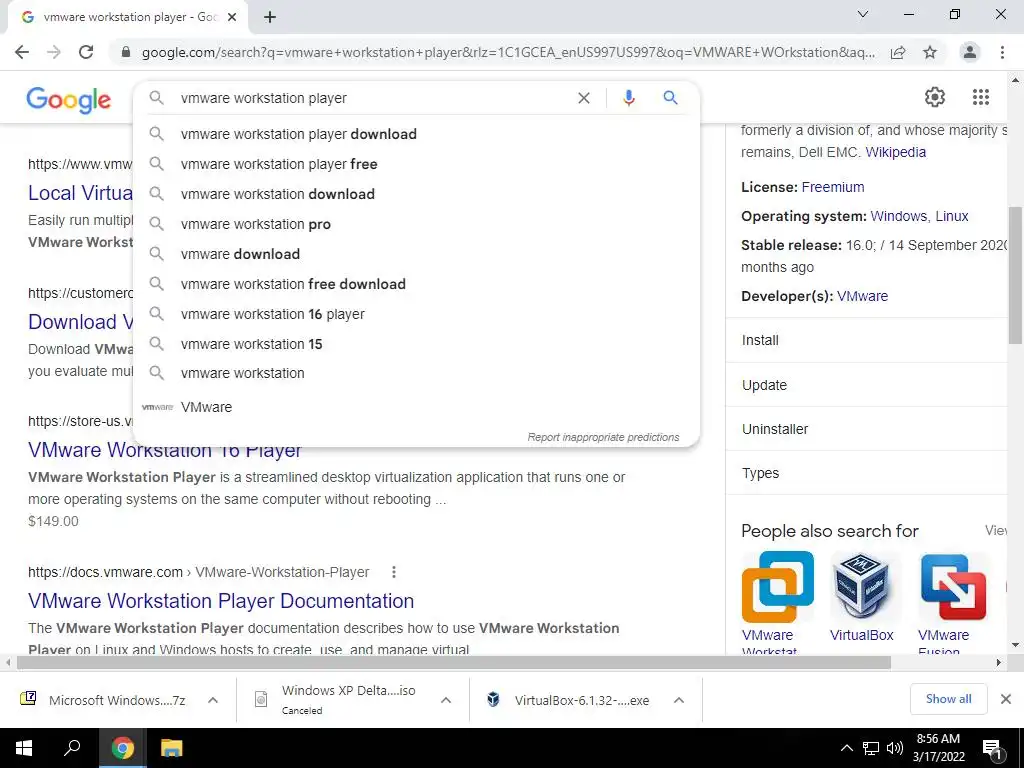Expand the Install section in knowledge panel
Screen dimensions: 1024x768
[867, 340]
